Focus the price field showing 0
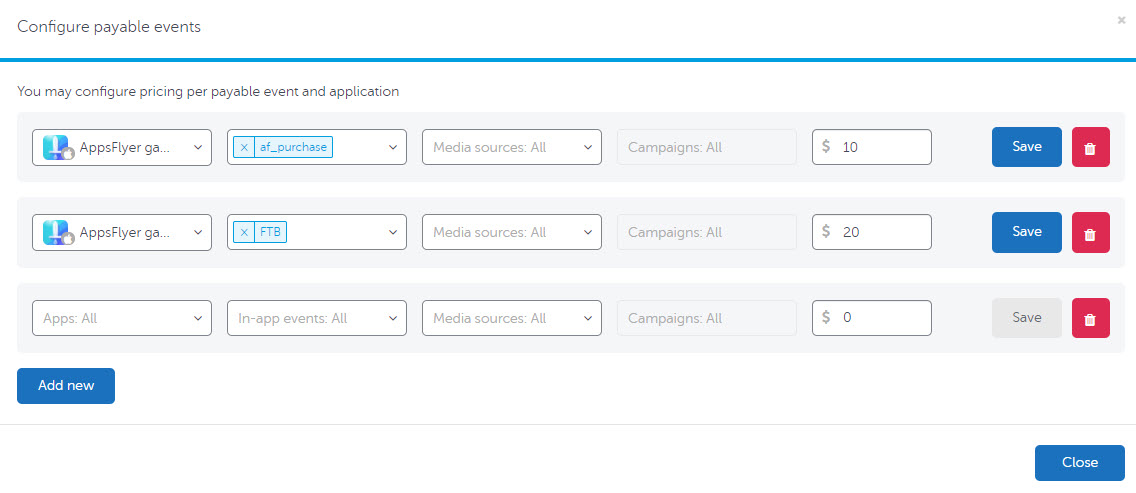The height and width of the screenshot is (493, 1136). click(x=882, y=318)
